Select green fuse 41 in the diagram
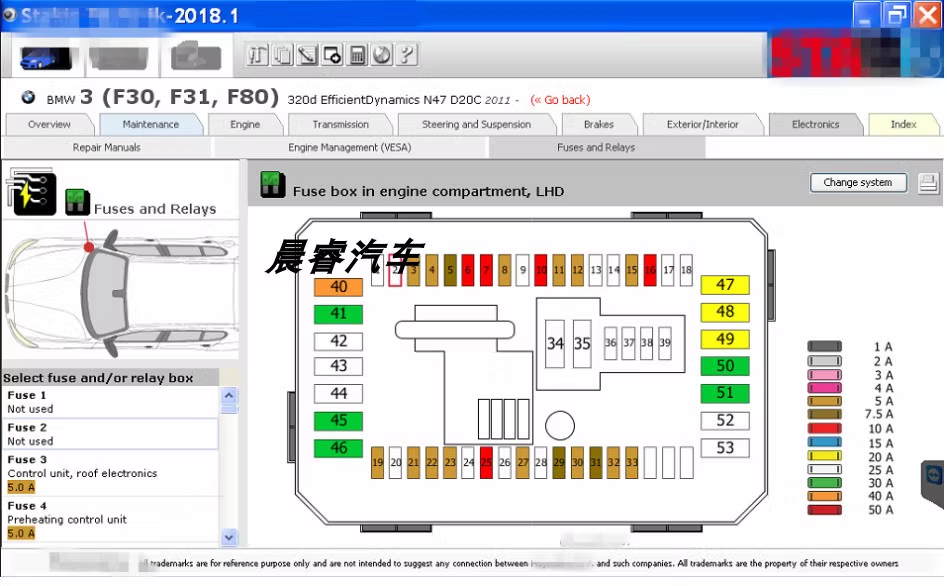947x586 pixels. [338, 314]
